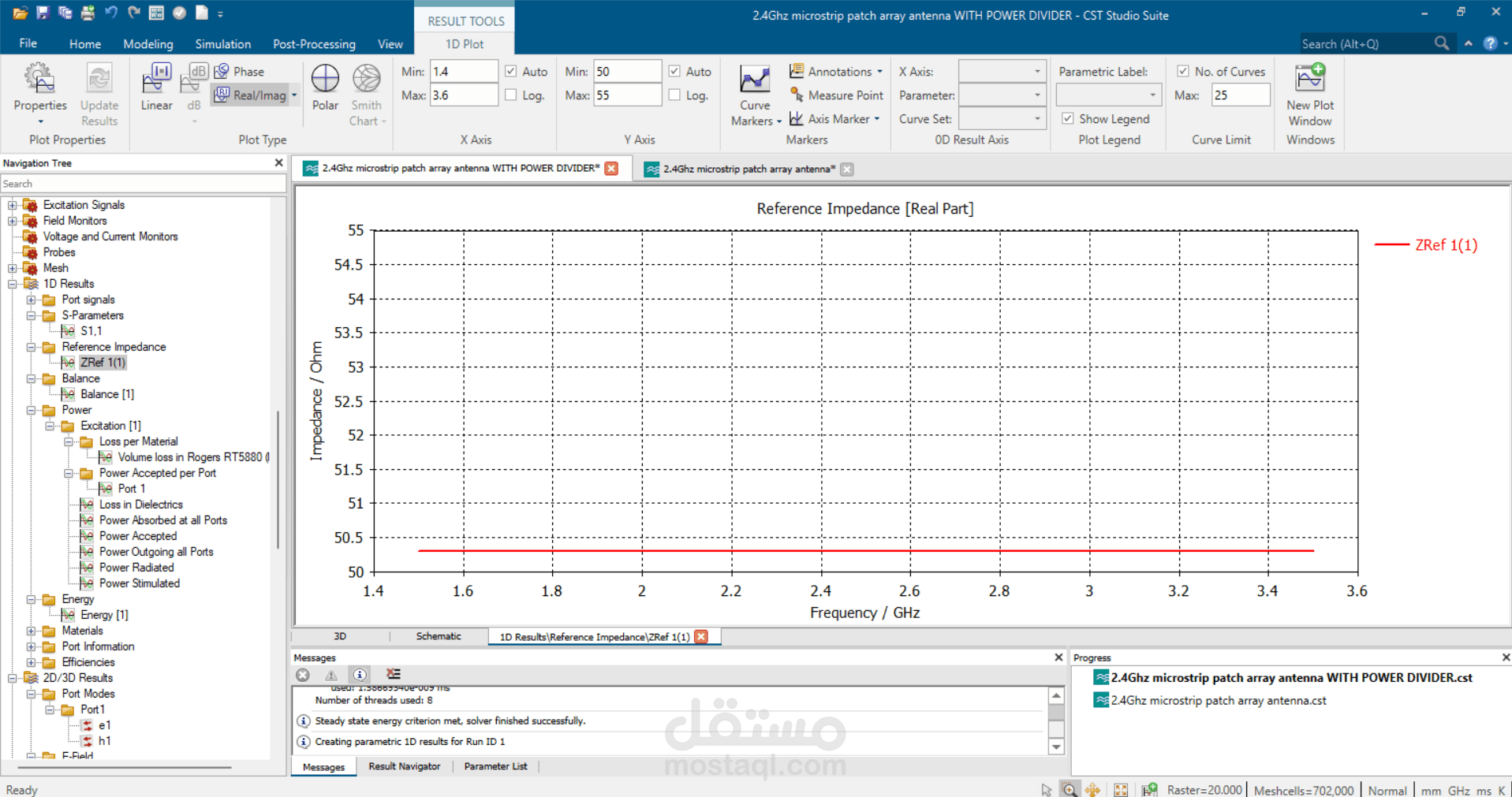
Task: Open Curve Markers tool
Action: click(x=756, y=95)
